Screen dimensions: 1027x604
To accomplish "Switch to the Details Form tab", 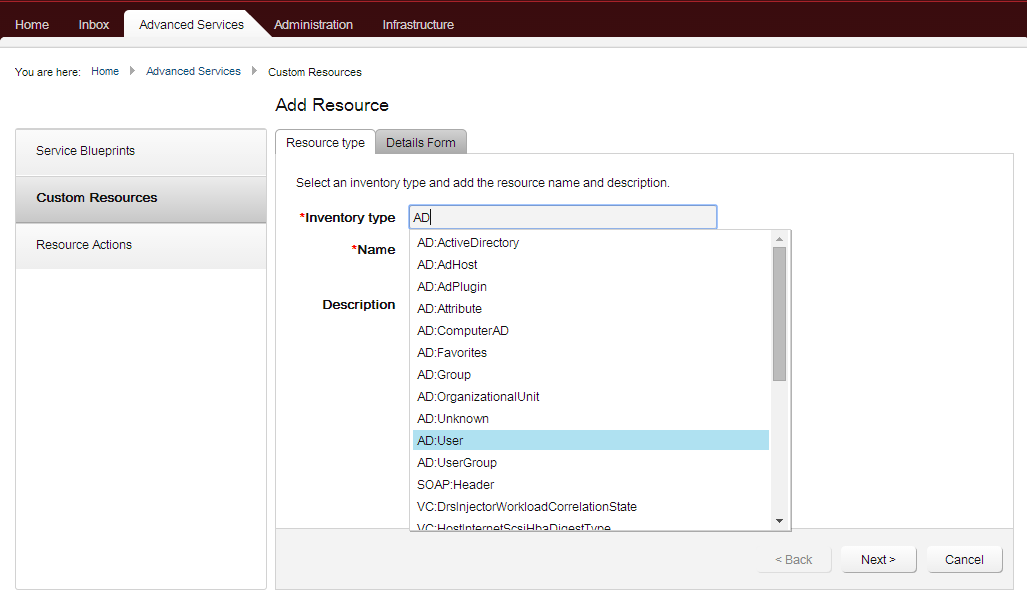I will click(x=420, y=142).
